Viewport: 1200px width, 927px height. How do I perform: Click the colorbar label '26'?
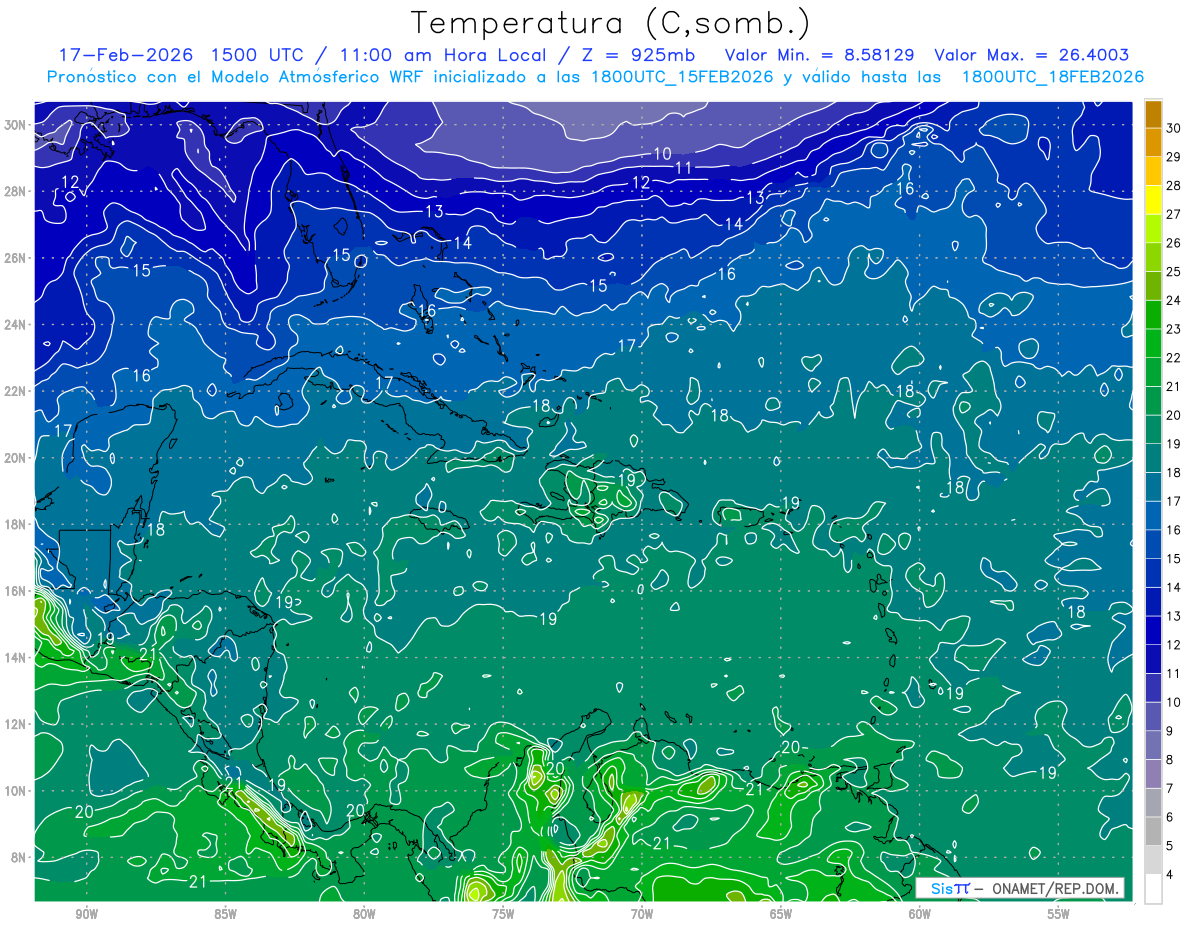pos(1173,243)
